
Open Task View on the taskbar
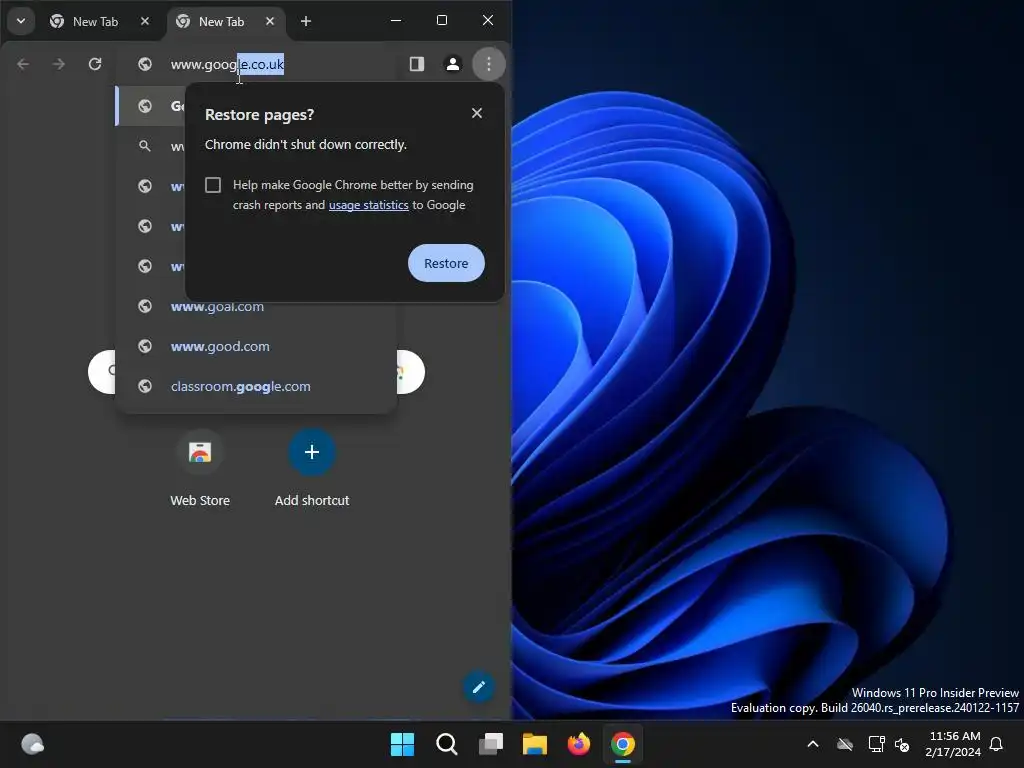pyautogui.click(x=491, y=744)
